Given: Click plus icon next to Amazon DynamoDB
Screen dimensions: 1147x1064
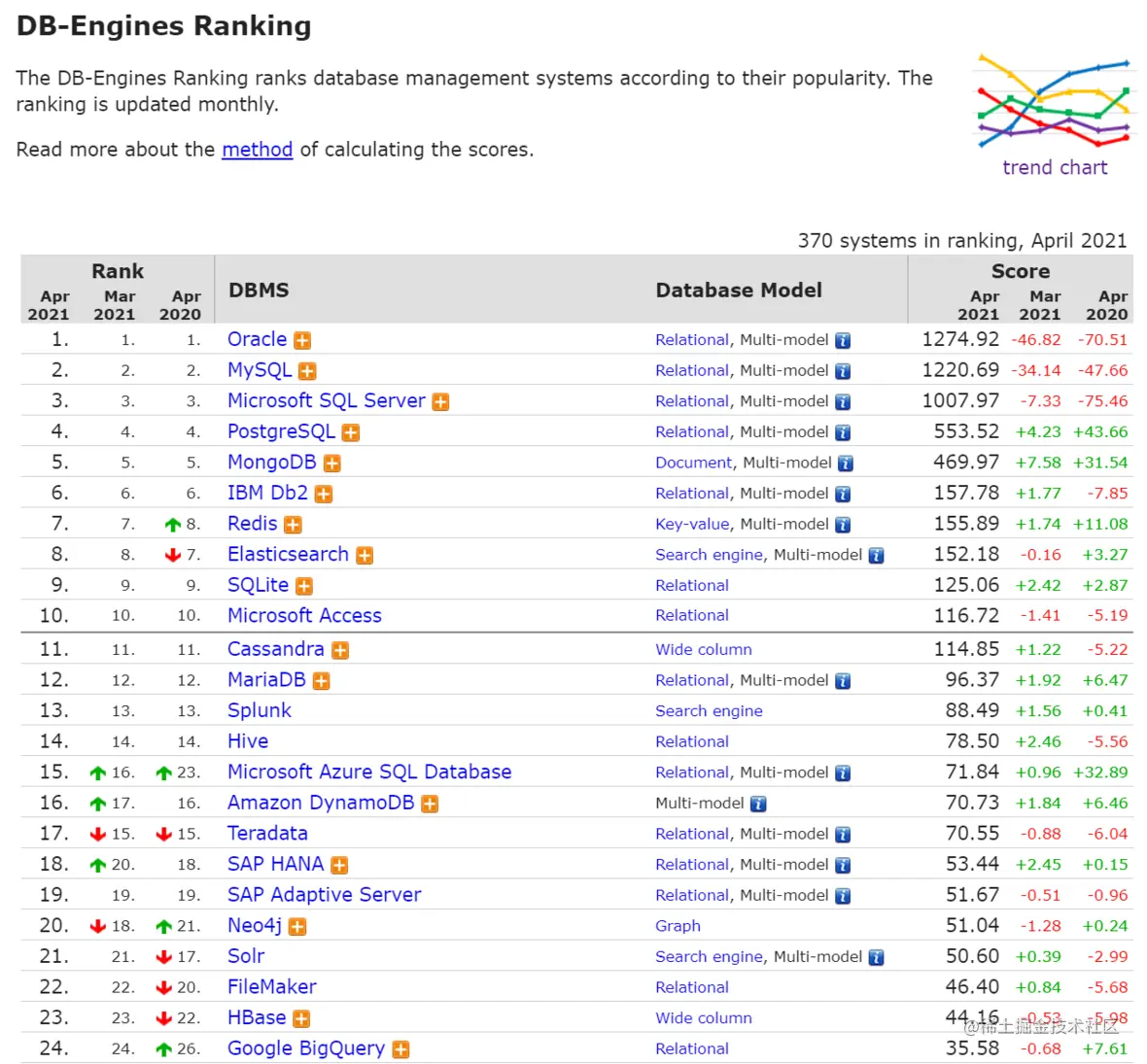Looking at the screenshot, I should pyautogui.click(x=430, y=804).
